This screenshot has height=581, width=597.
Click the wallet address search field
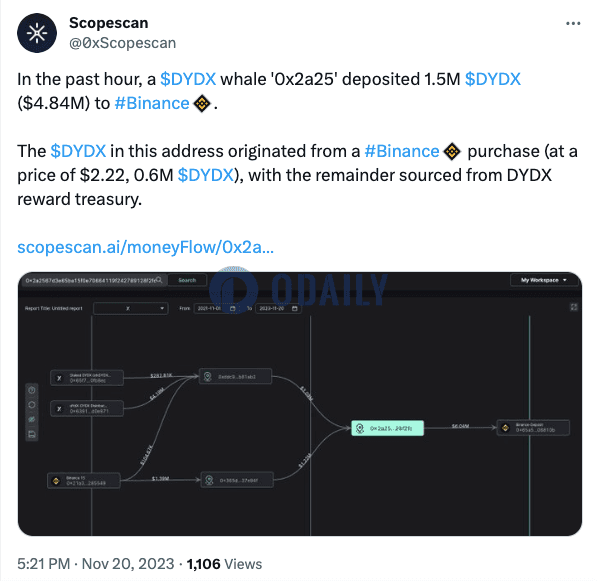point(90,280)
